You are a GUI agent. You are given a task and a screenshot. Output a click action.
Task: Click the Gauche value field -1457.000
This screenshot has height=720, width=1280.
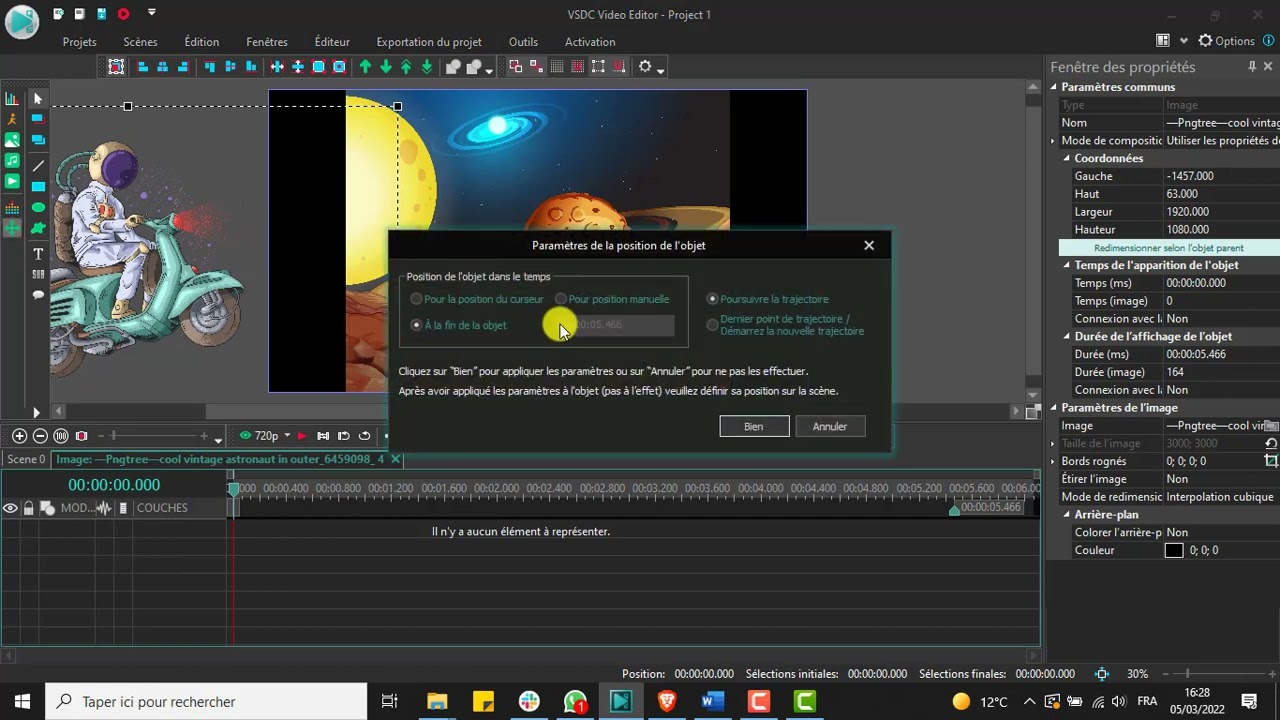coord(1222,176)
